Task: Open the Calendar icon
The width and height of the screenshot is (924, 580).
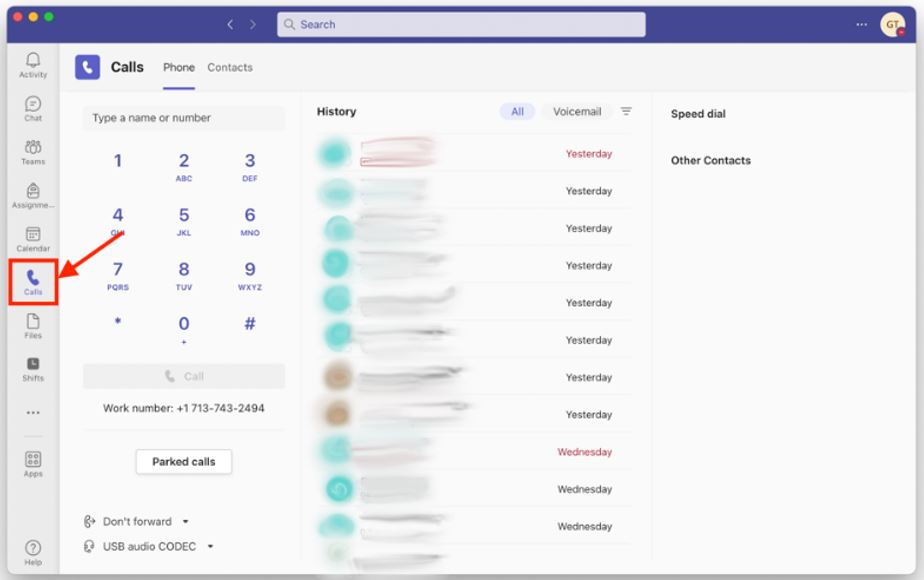Action: click(33, 240)
